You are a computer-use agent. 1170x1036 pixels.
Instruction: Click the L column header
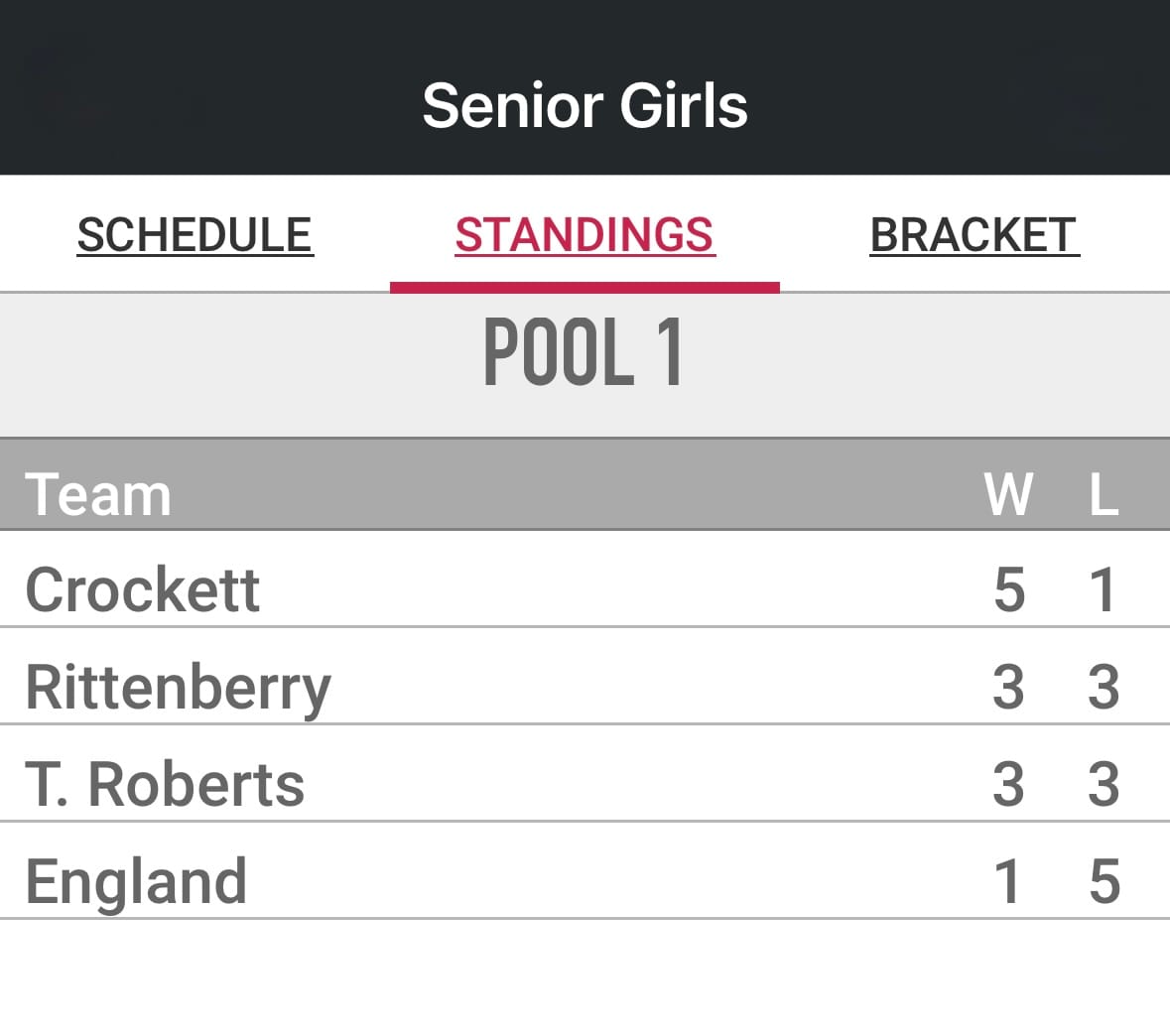1104,494
